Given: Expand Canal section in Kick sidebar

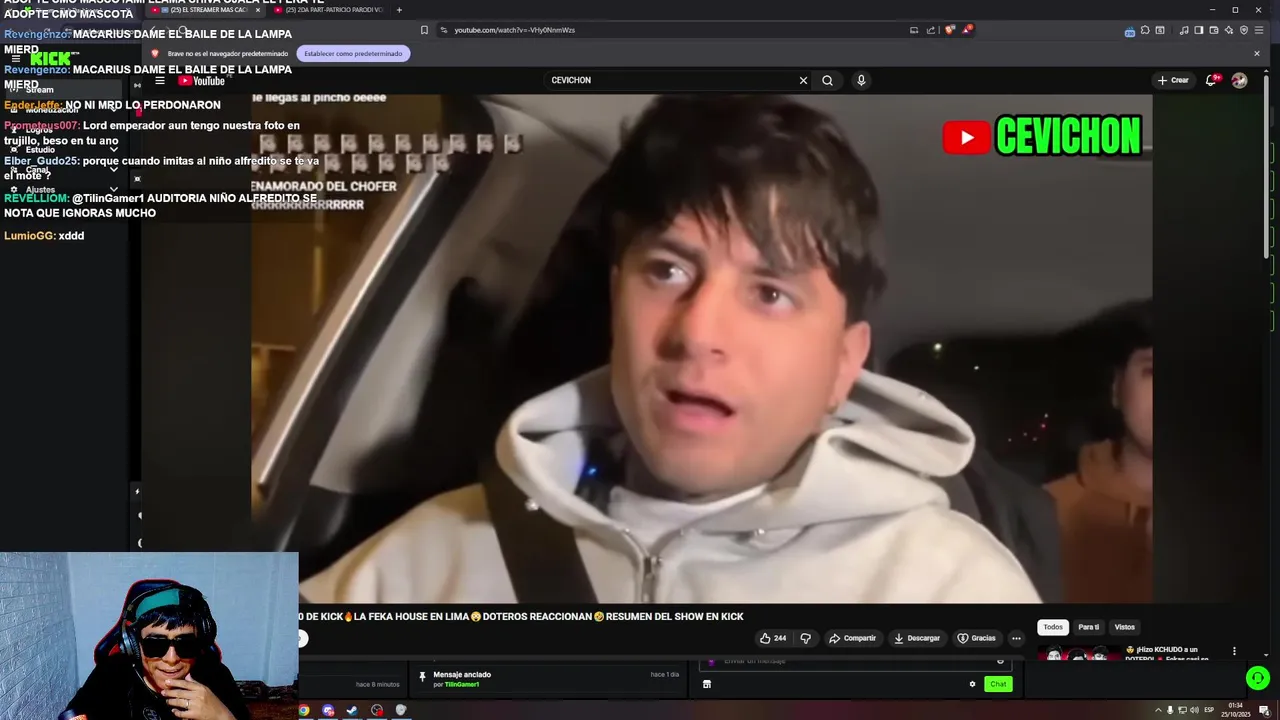Looking at the screenshot, I should coord(64,170).
